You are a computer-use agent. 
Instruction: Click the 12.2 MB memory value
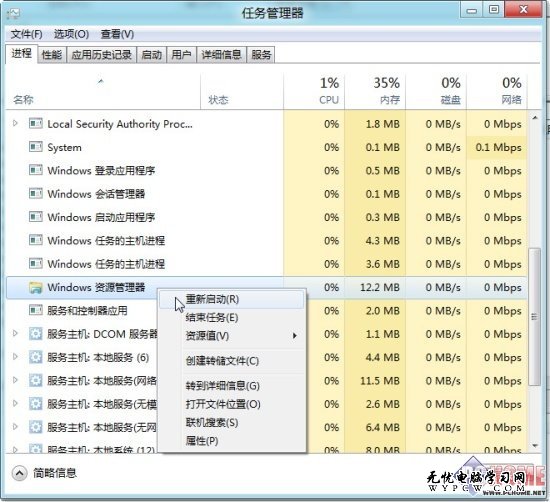tap(380, 288)
